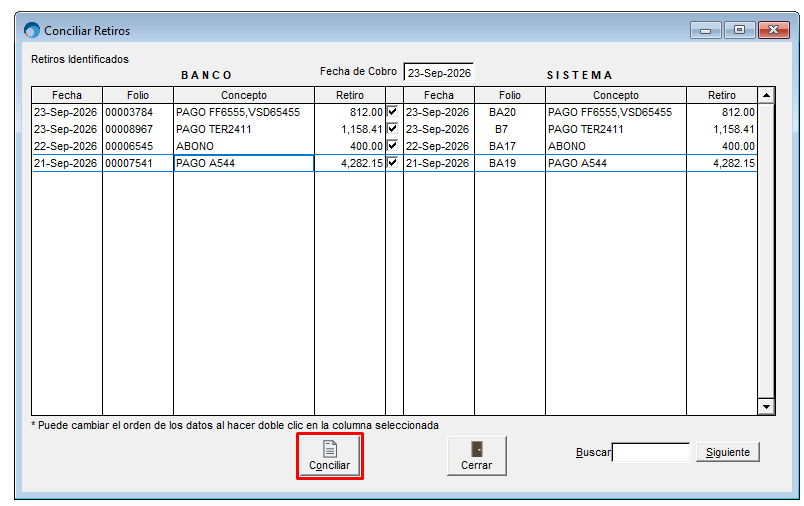Click Banco Fecha column header
This screenshot has width=804, height=506.
67,95
